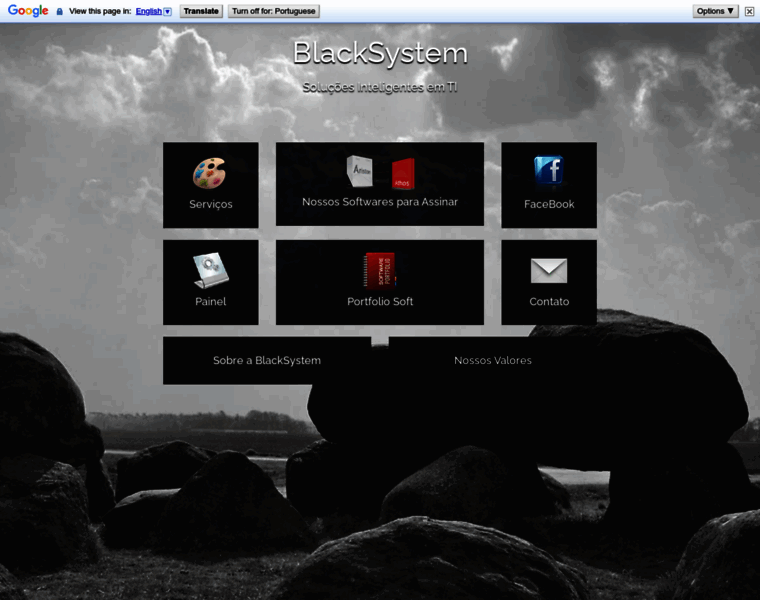Click the red Software Portfolio notebook icon

coord(380,270)
